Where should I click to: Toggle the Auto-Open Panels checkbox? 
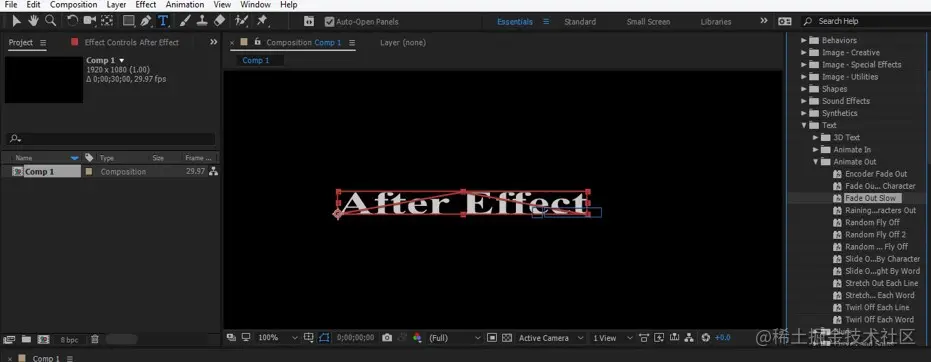[x=330, y=22]
